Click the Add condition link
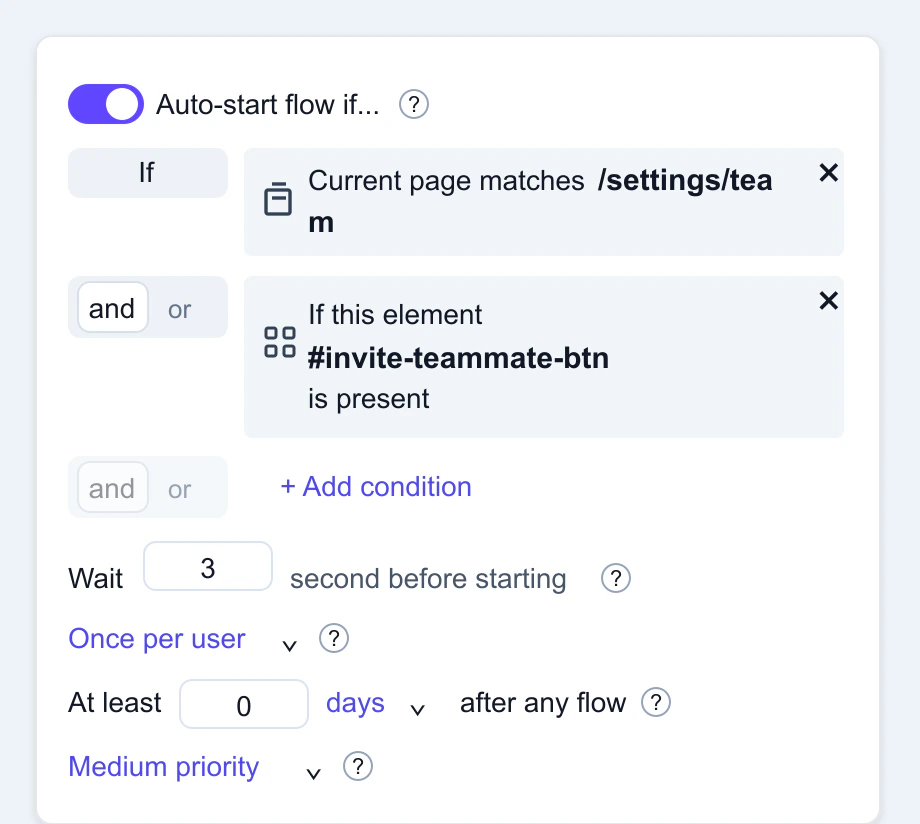 375,487
